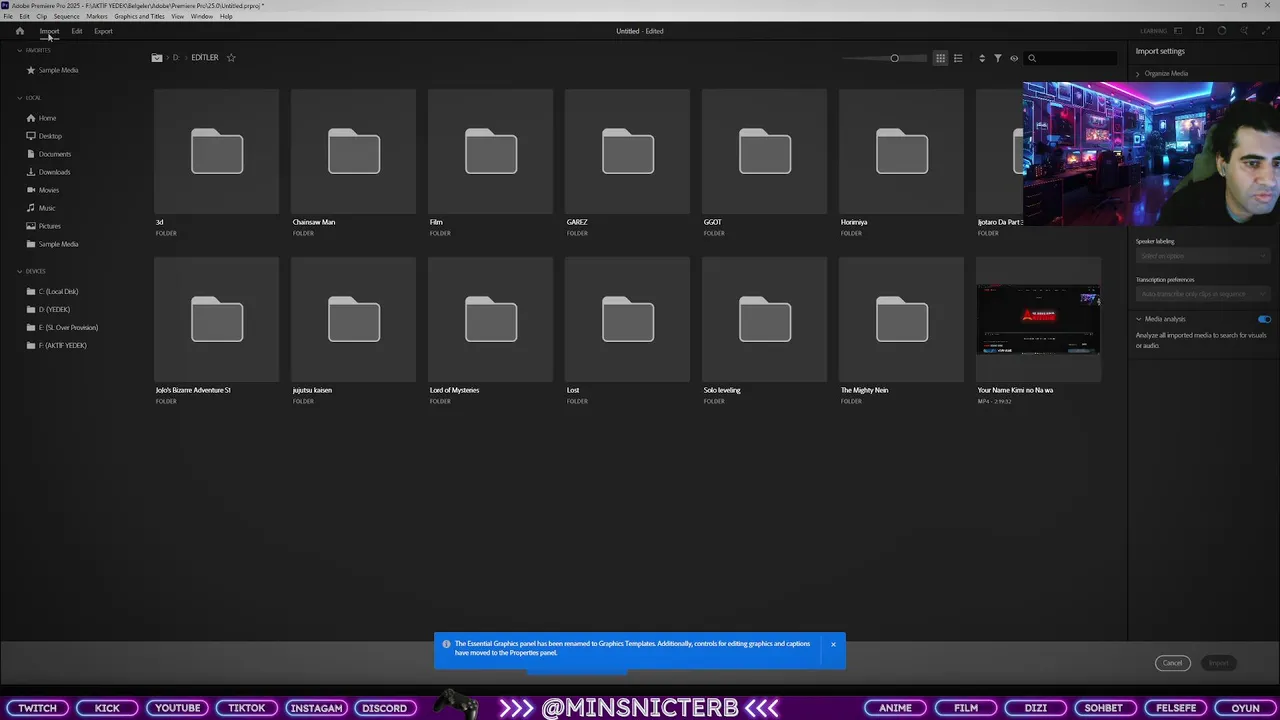The height and width of the screenshot is (720, 1280).
Task: Click the Cancel button
Action: pos(1172,663)
